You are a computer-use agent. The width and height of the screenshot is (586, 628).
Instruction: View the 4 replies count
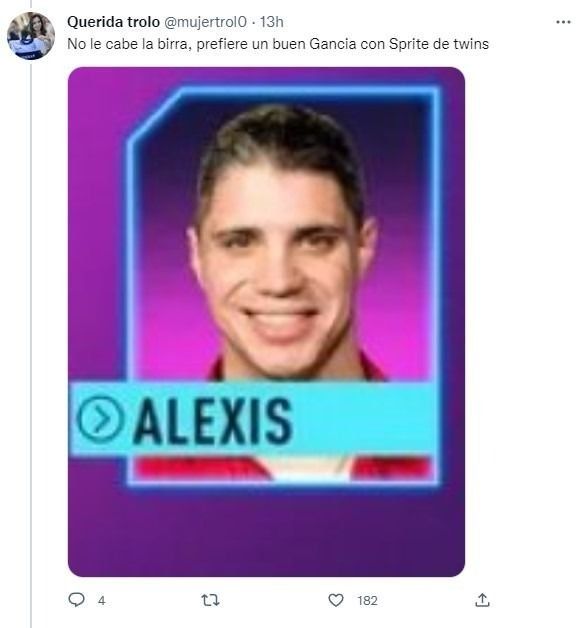(101, 600)
